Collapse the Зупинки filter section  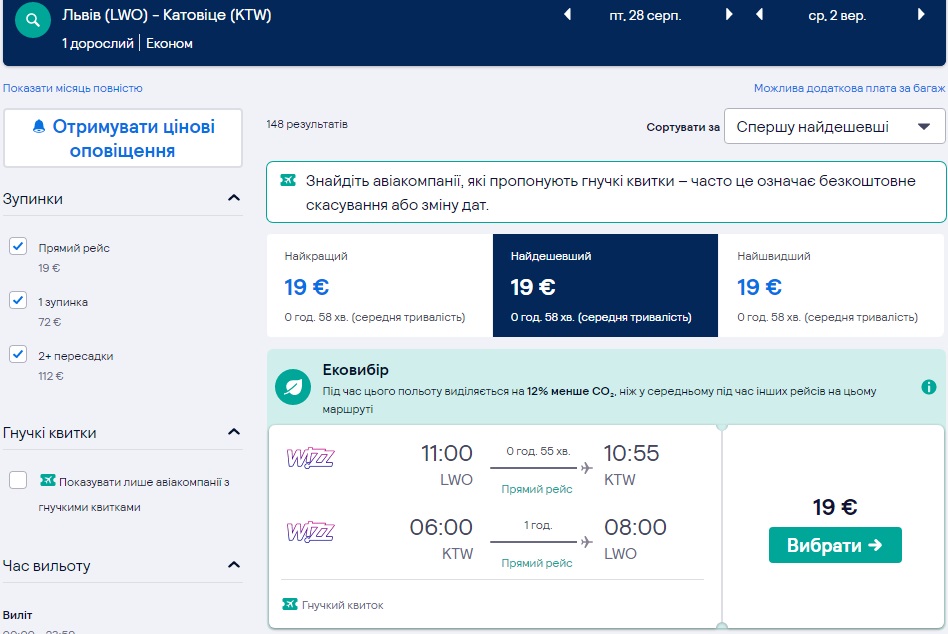(x=234, y=198)
